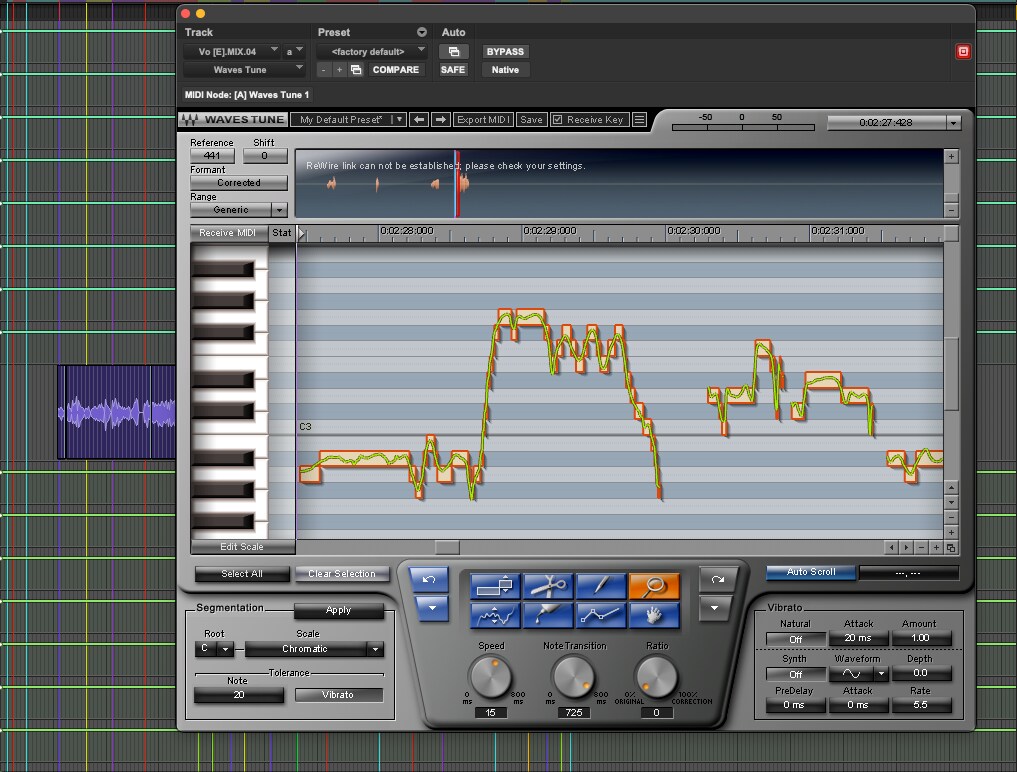Select the line breakpoint tool
Viewport: 1017px width, 772px height.
pos(601,616)
